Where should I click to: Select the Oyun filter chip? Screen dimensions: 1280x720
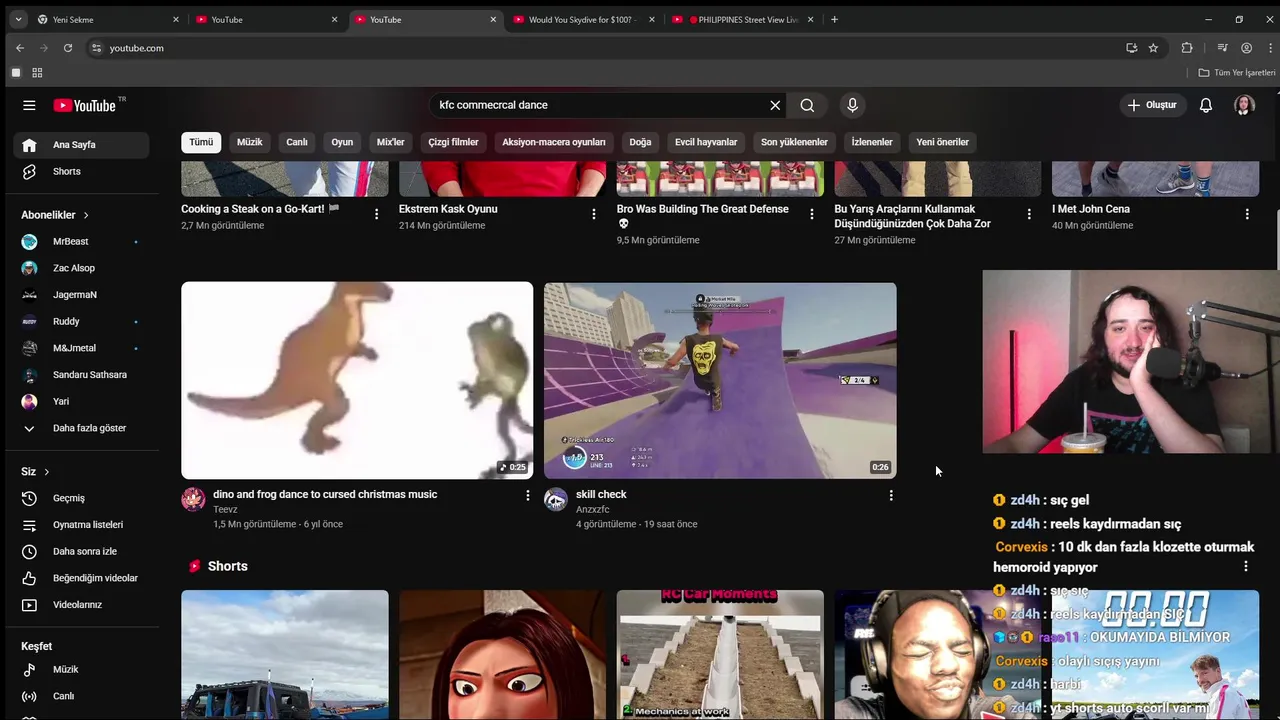(342, 142)
